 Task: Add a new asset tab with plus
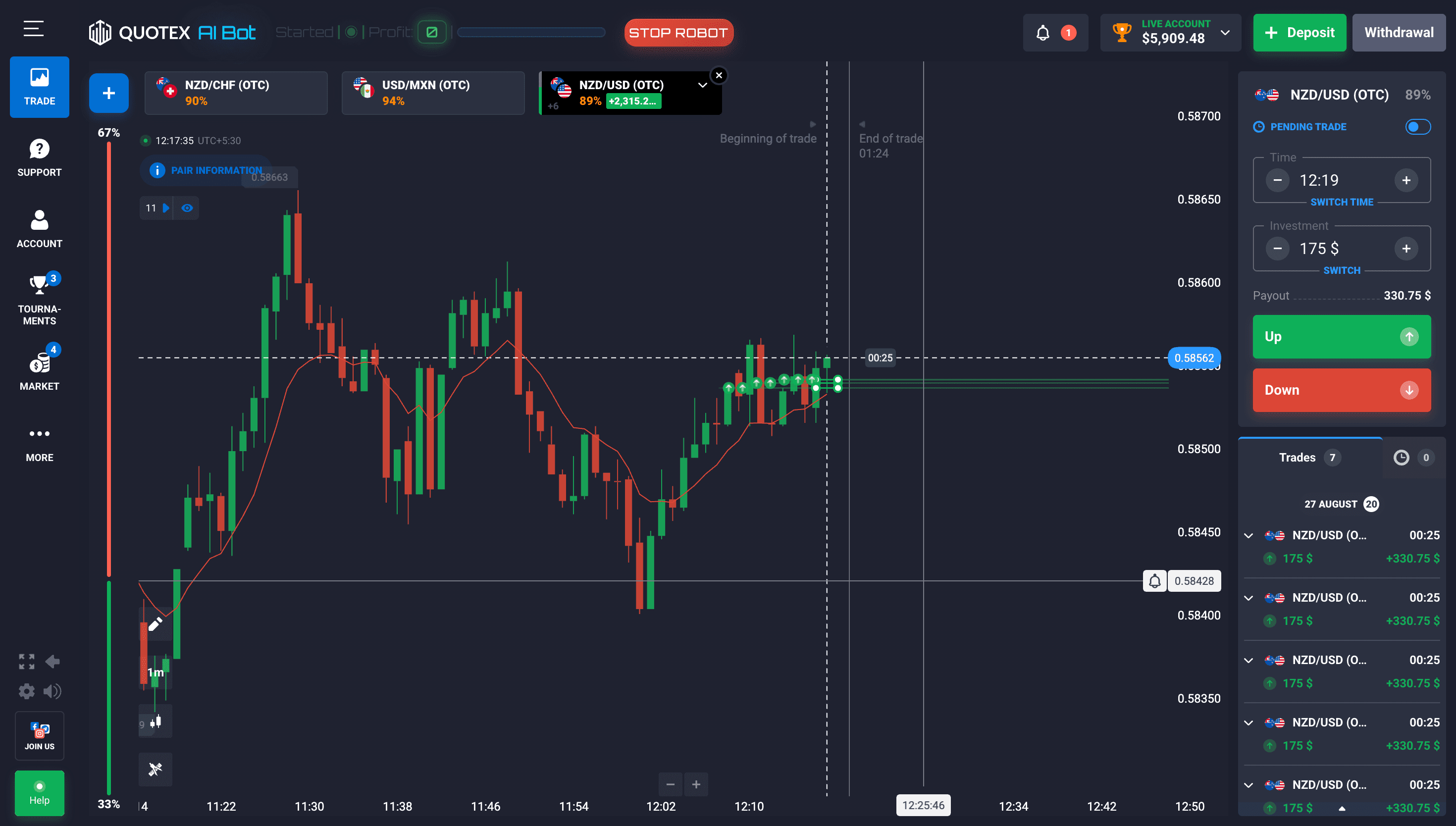point(108,93)
